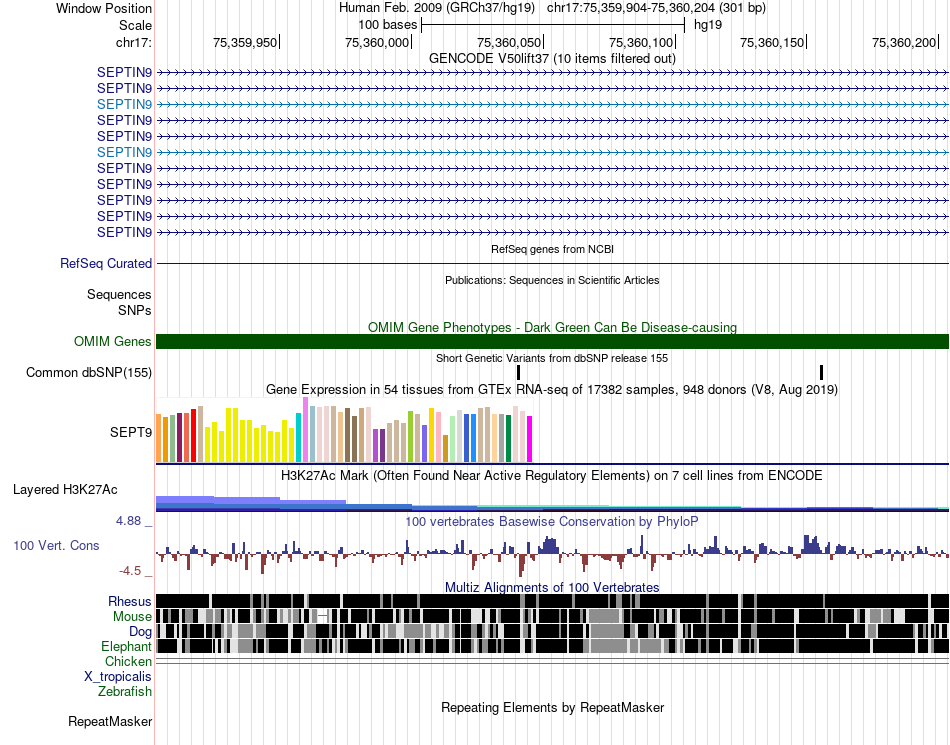Click the Window Position track label
Image resolution: width=950 pixels, height=745 pixels.
104,8
